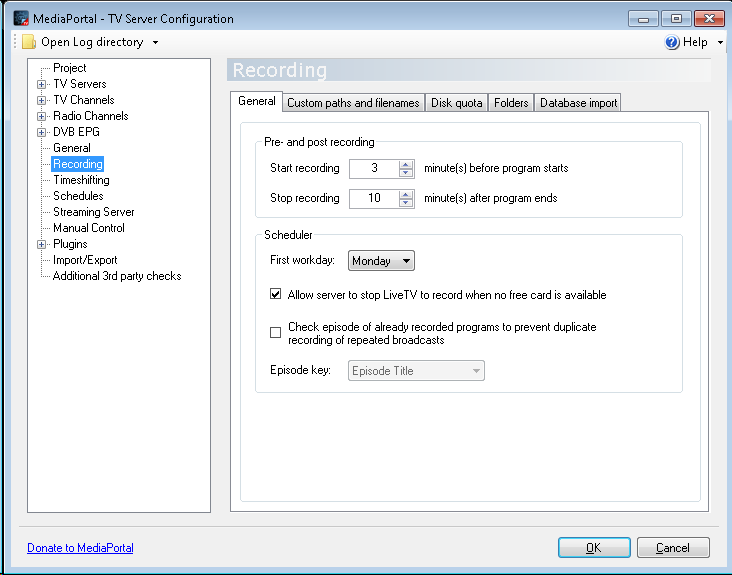
Task: Open the Folders tab
Action: [511, 103]
